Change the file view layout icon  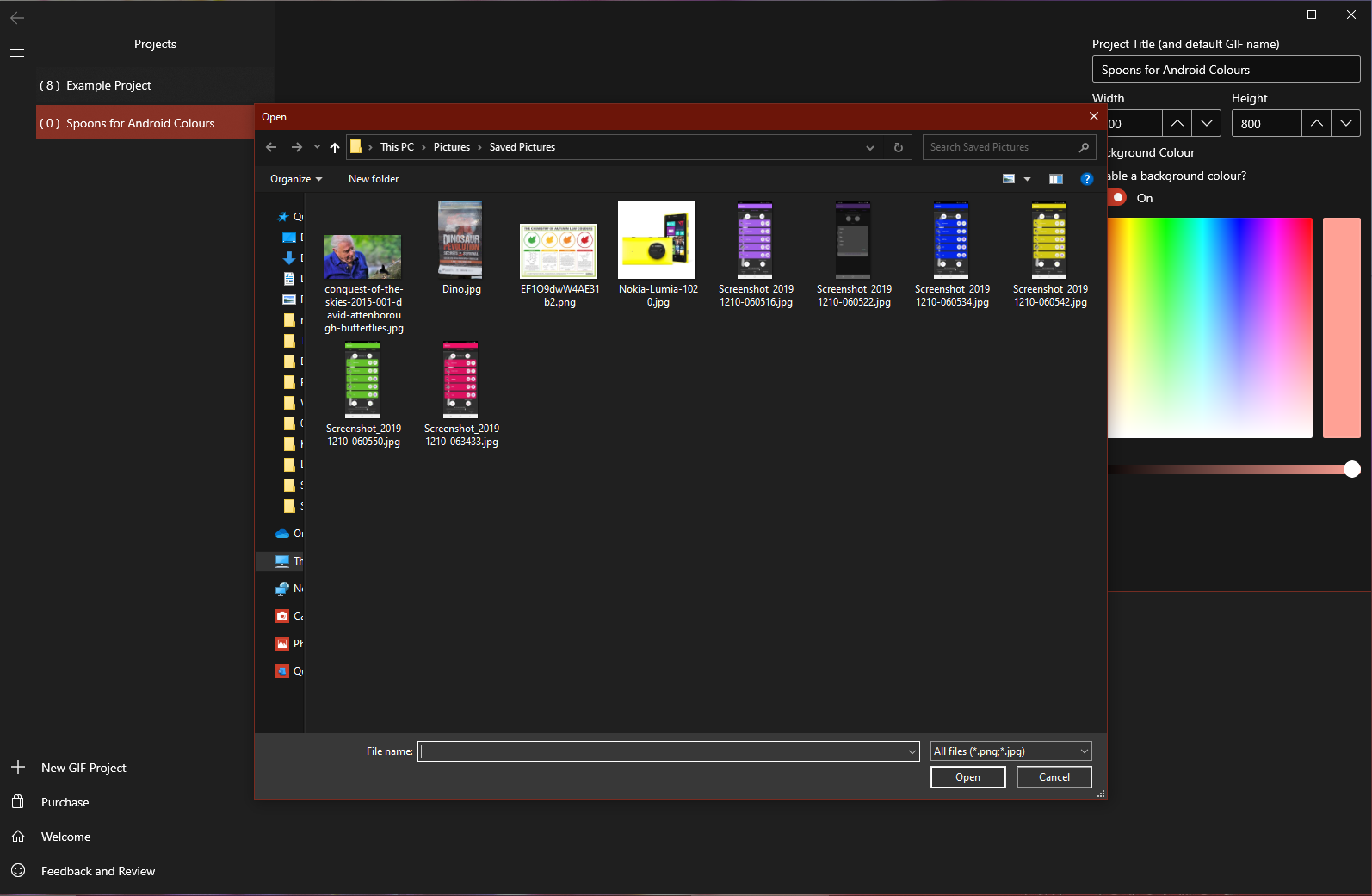coord(1009,179)
